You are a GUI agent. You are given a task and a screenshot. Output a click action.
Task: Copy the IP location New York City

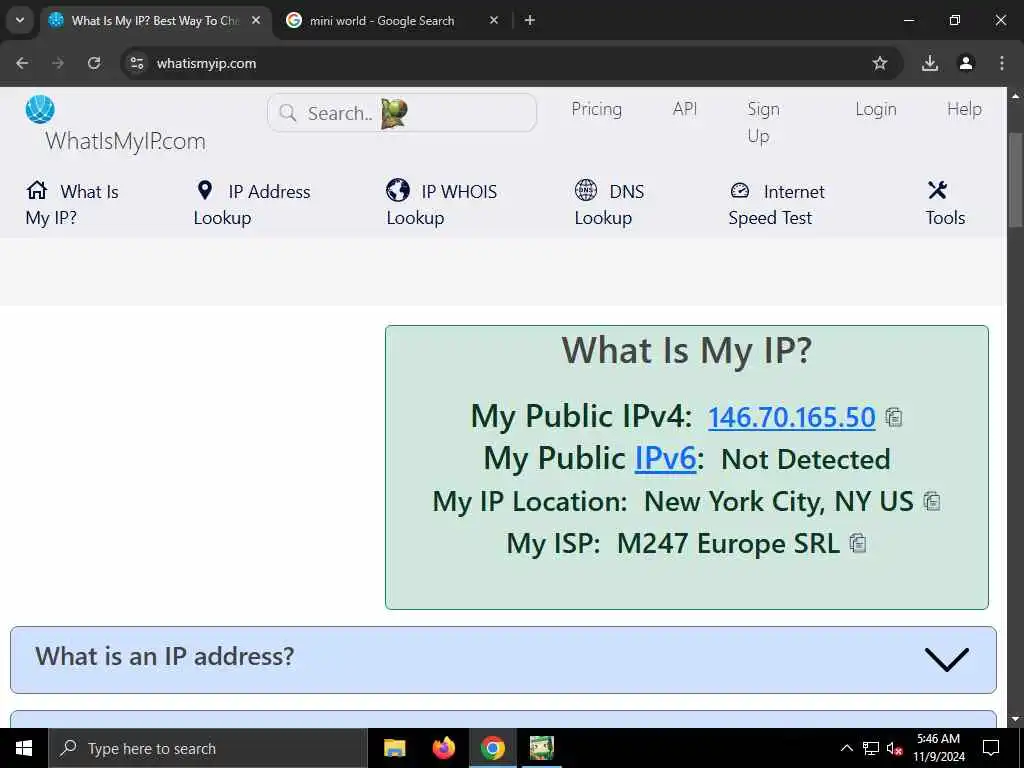tap(932, 501)
